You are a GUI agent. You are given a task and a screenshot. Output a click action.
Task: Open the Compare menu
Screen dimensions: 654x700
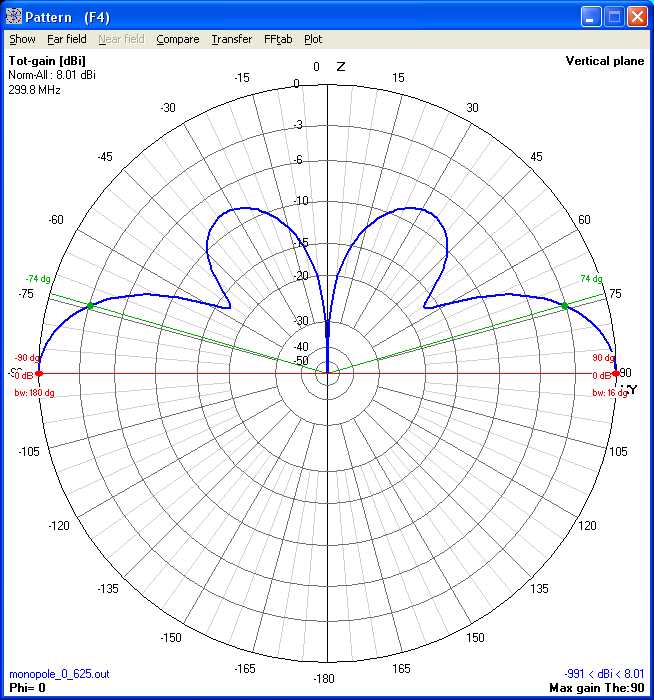177,39
